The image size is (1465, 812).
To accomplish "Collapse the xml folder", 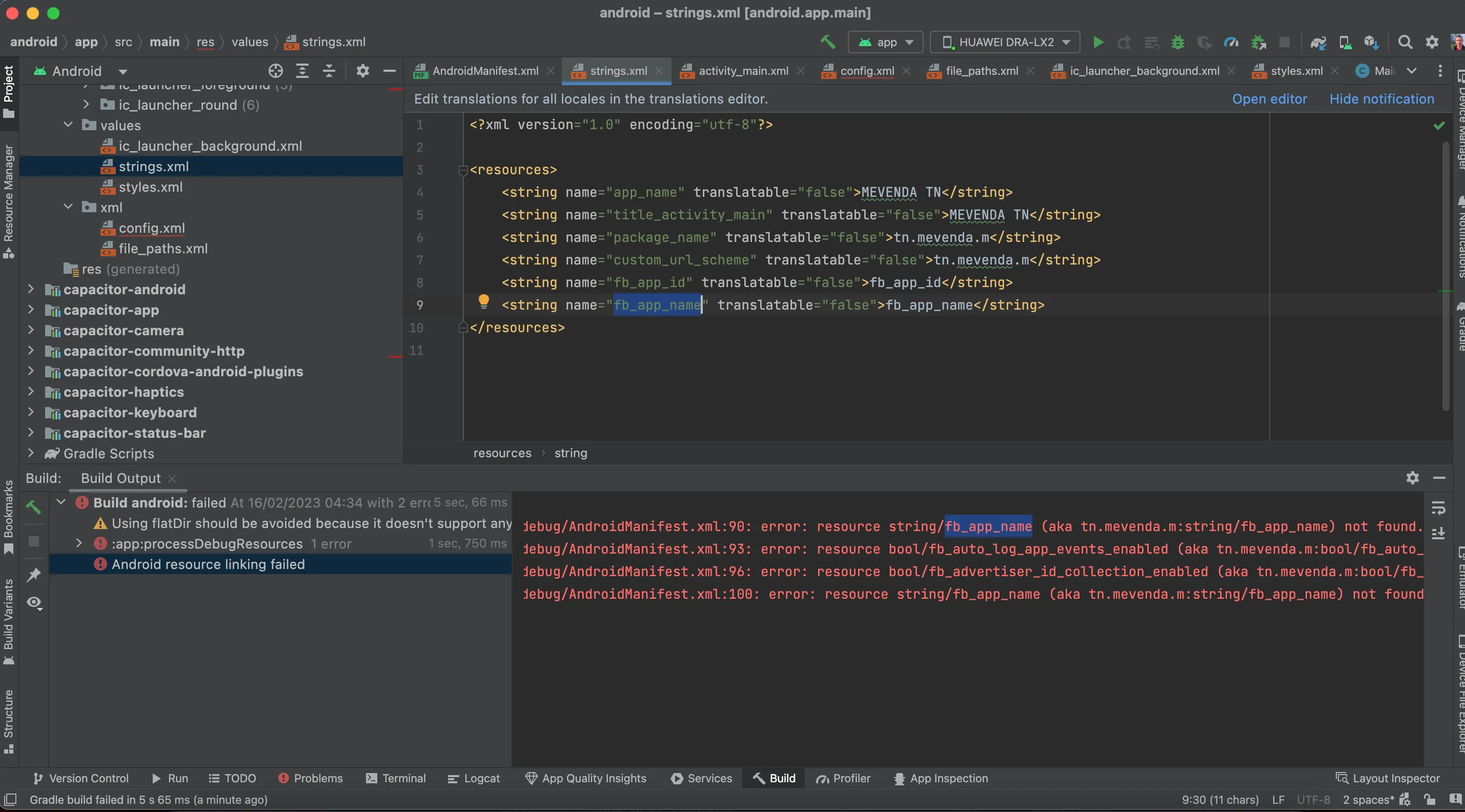I will coord(68,207).
